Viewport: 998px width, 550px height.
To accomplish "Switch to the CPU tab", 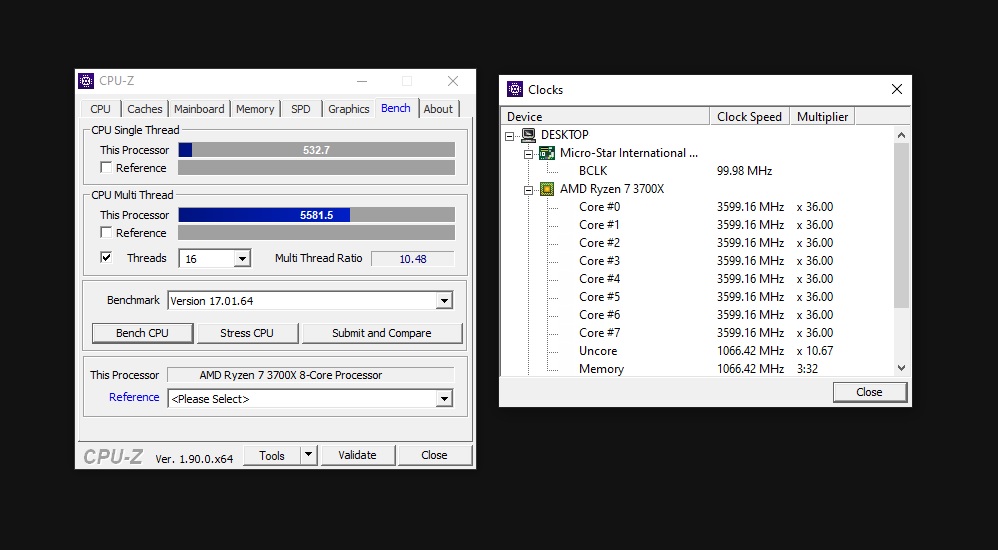I will click(x=101, y=109).
